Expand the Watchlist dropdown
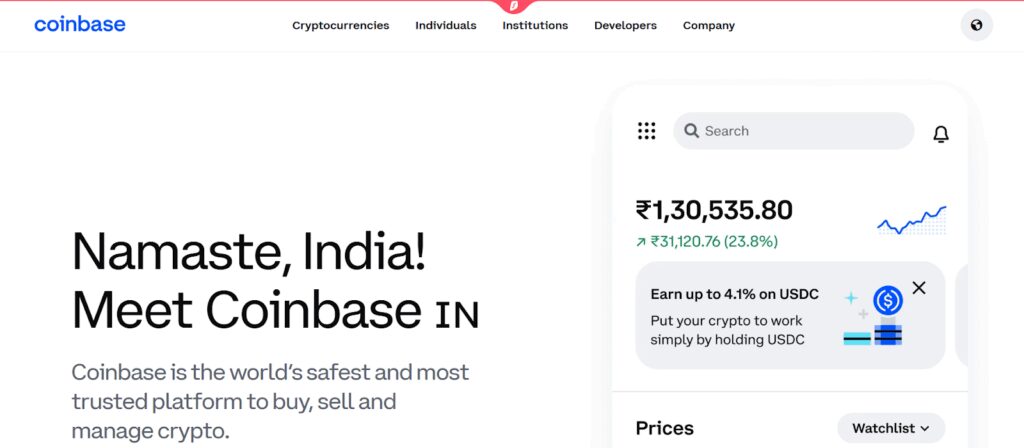The image size is (1024, 448). (x=890, y=428)
